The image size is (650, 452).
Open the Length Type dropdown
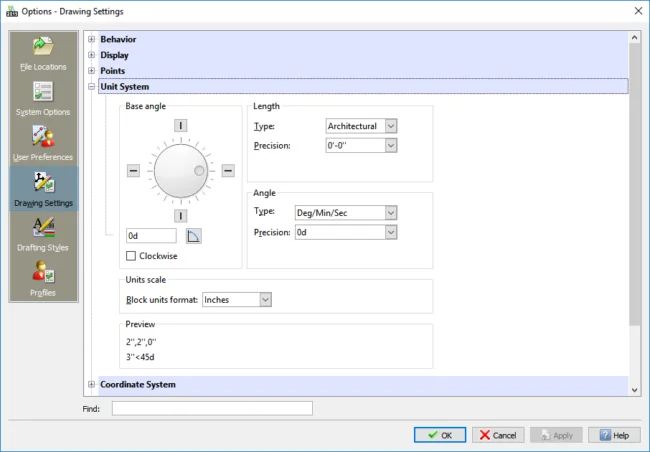[x=391, y=126]
